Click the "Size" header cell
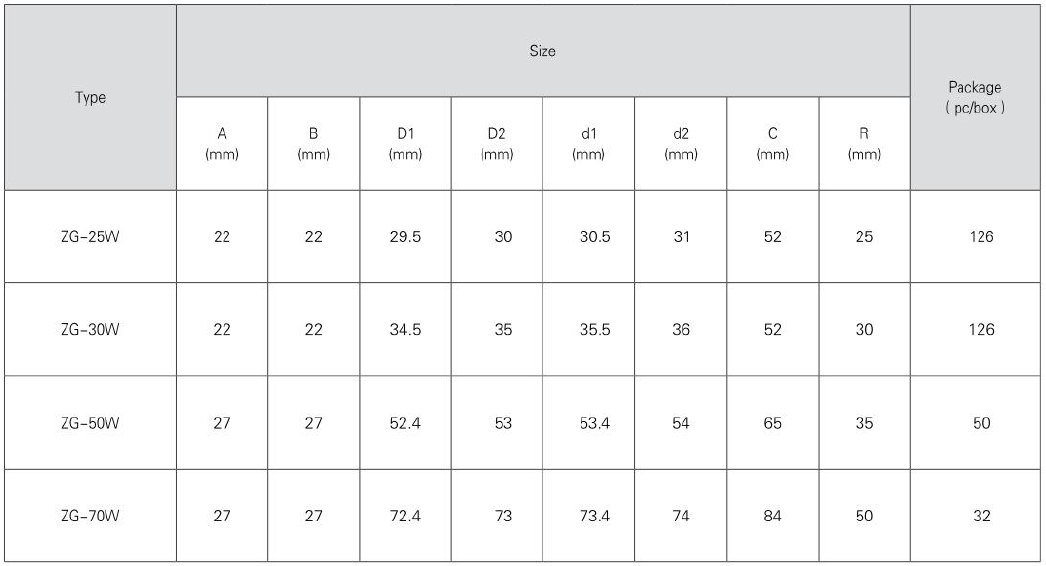1046x566 pixels. click(542, 51)
